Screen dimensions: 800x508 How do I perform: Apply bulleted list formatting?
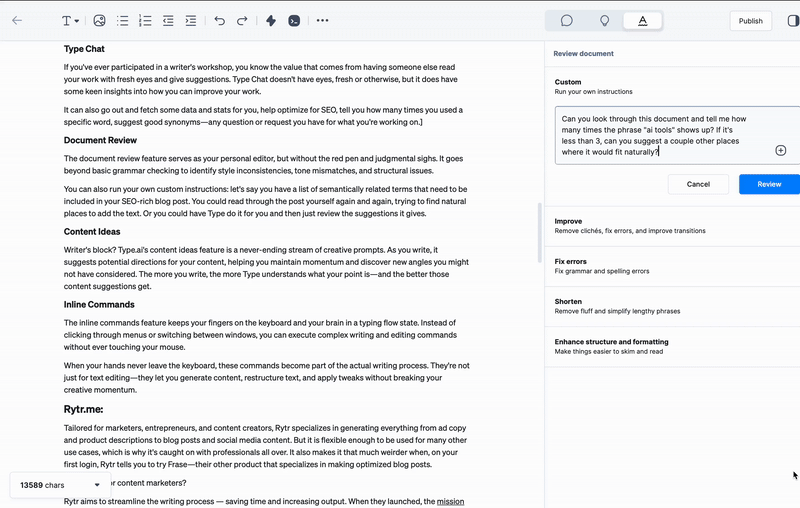pos(122,20)
